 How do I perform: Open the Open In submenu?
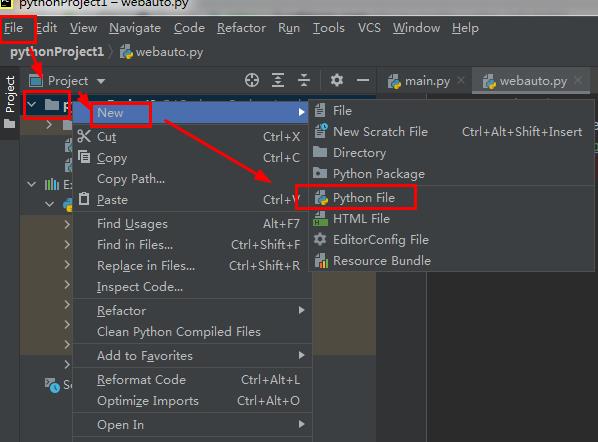(x=191, y=425)
